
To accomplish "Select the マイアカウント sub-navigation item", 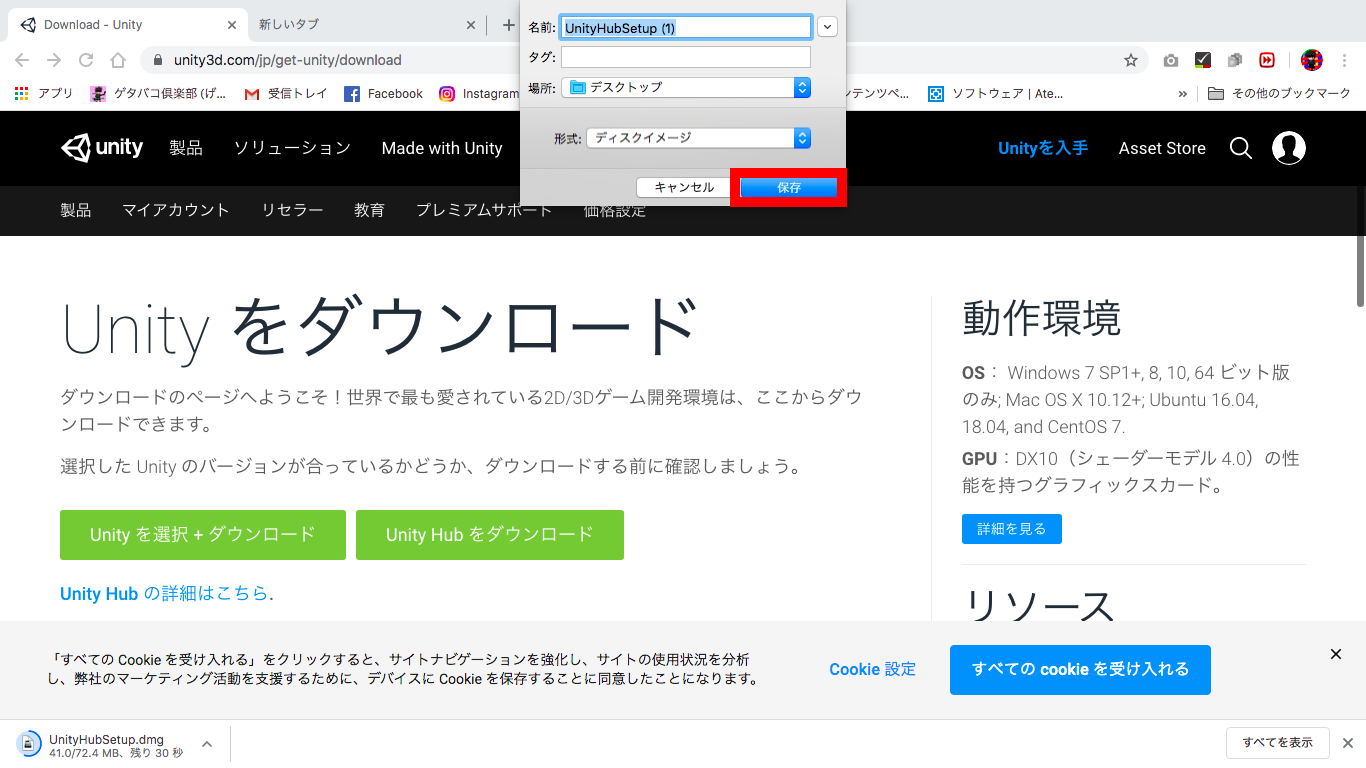I will coord(176,210).
